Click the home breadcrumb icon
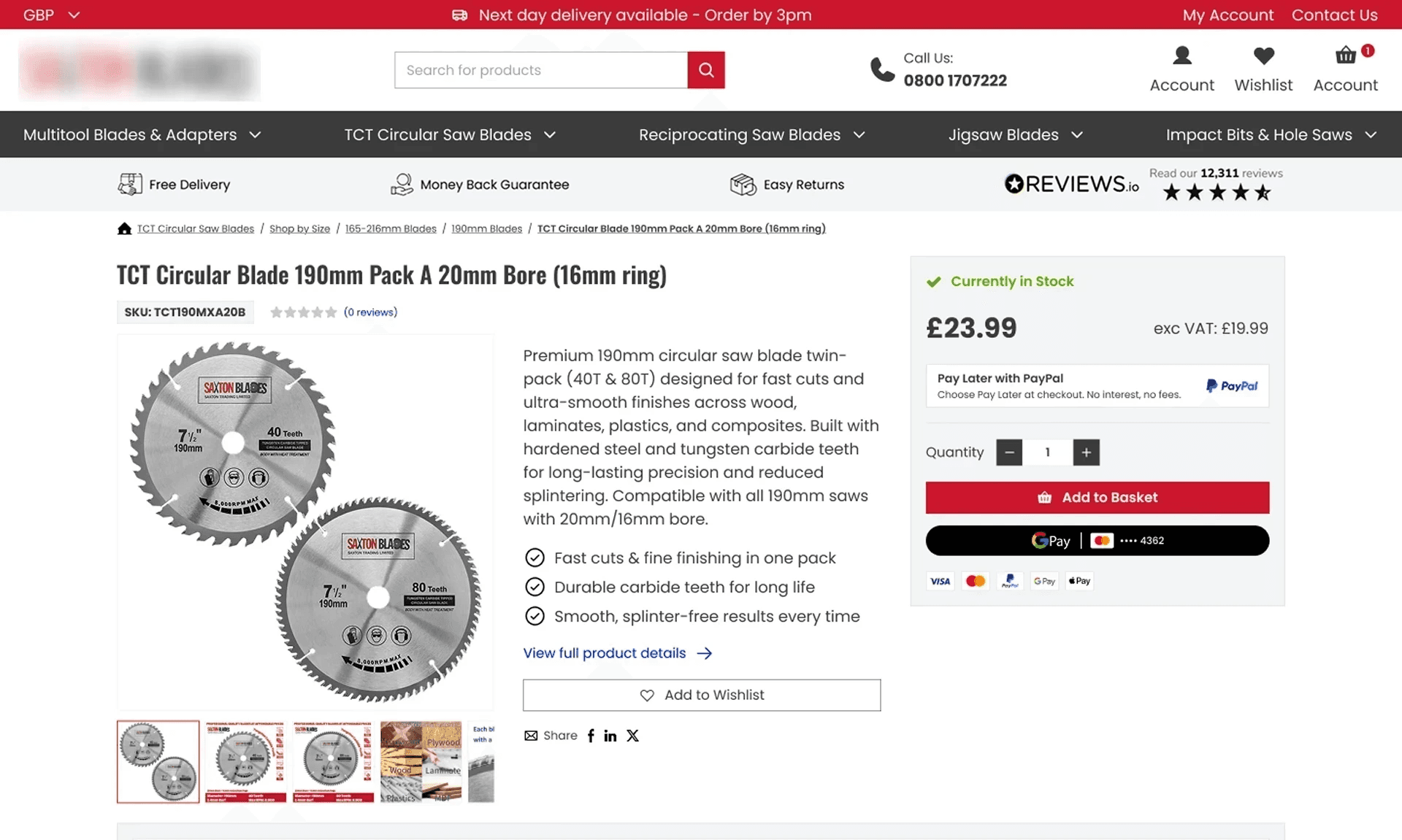 (124, 228)
